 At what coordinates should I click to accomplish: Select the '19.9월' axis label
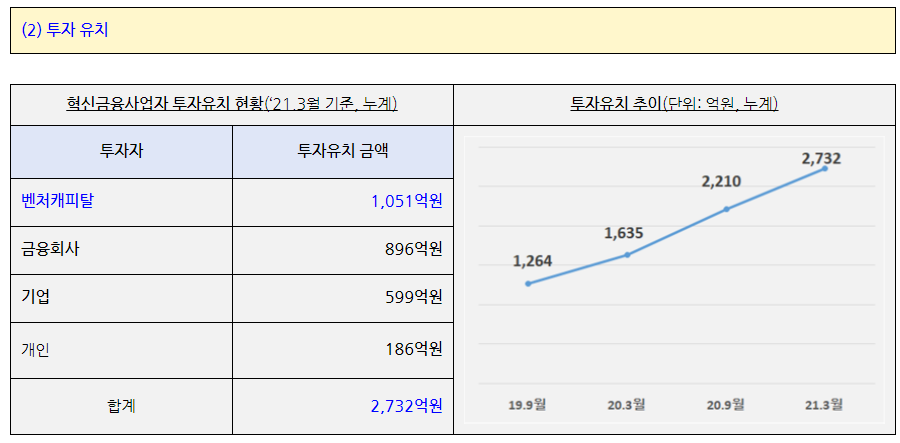coord(527,405)
